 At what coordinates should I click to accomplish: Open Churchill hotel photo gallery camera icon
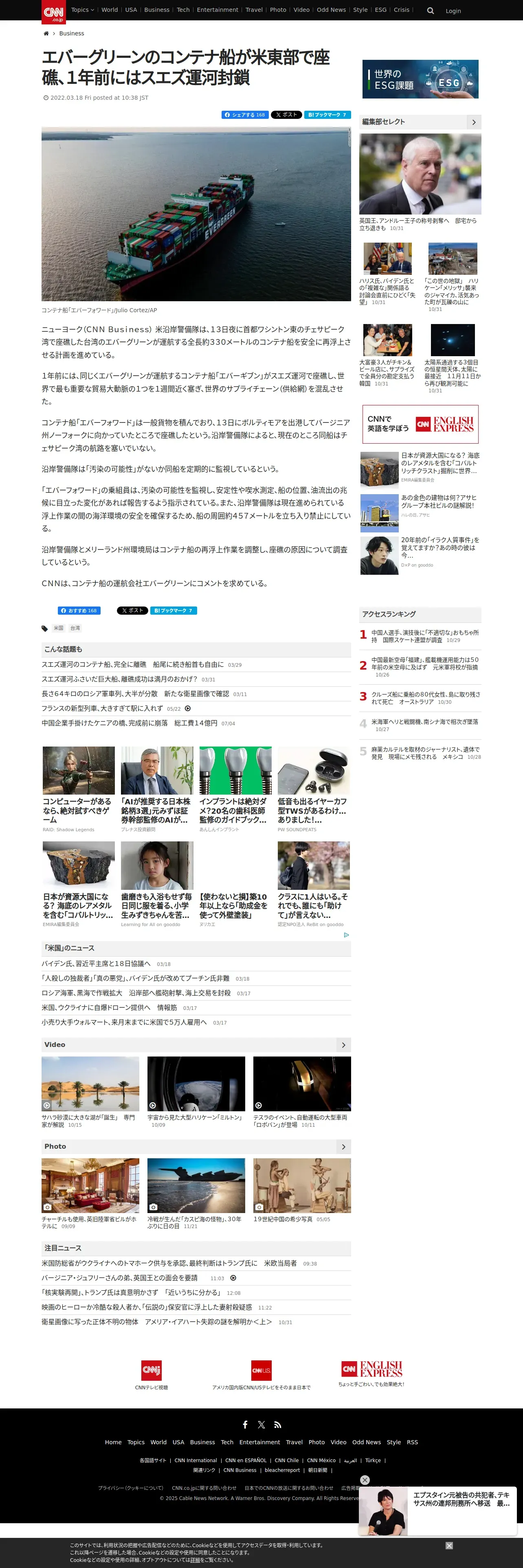tap(47, 1207)
